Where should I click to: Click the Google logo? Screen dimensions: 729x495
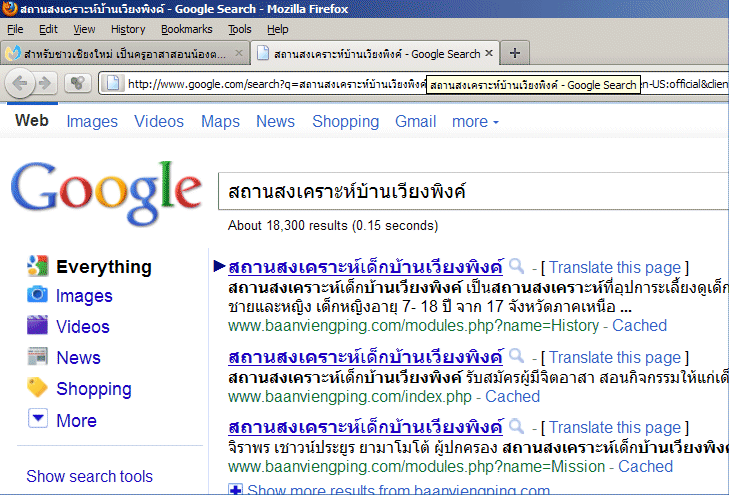coord(106,193)
